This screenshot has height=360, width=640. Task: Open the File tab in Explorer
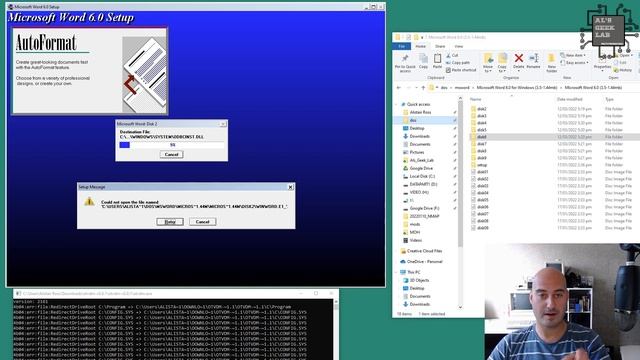402,46
